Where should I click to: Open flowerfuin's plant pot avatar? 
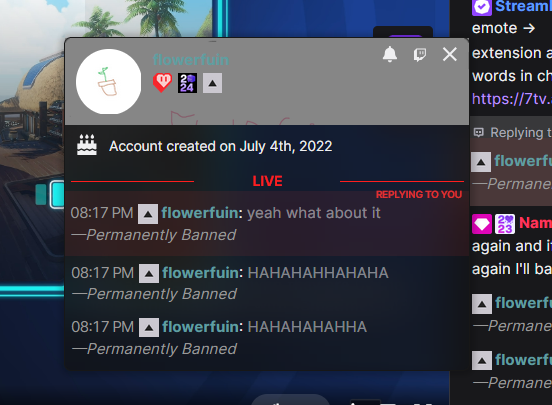108,82
